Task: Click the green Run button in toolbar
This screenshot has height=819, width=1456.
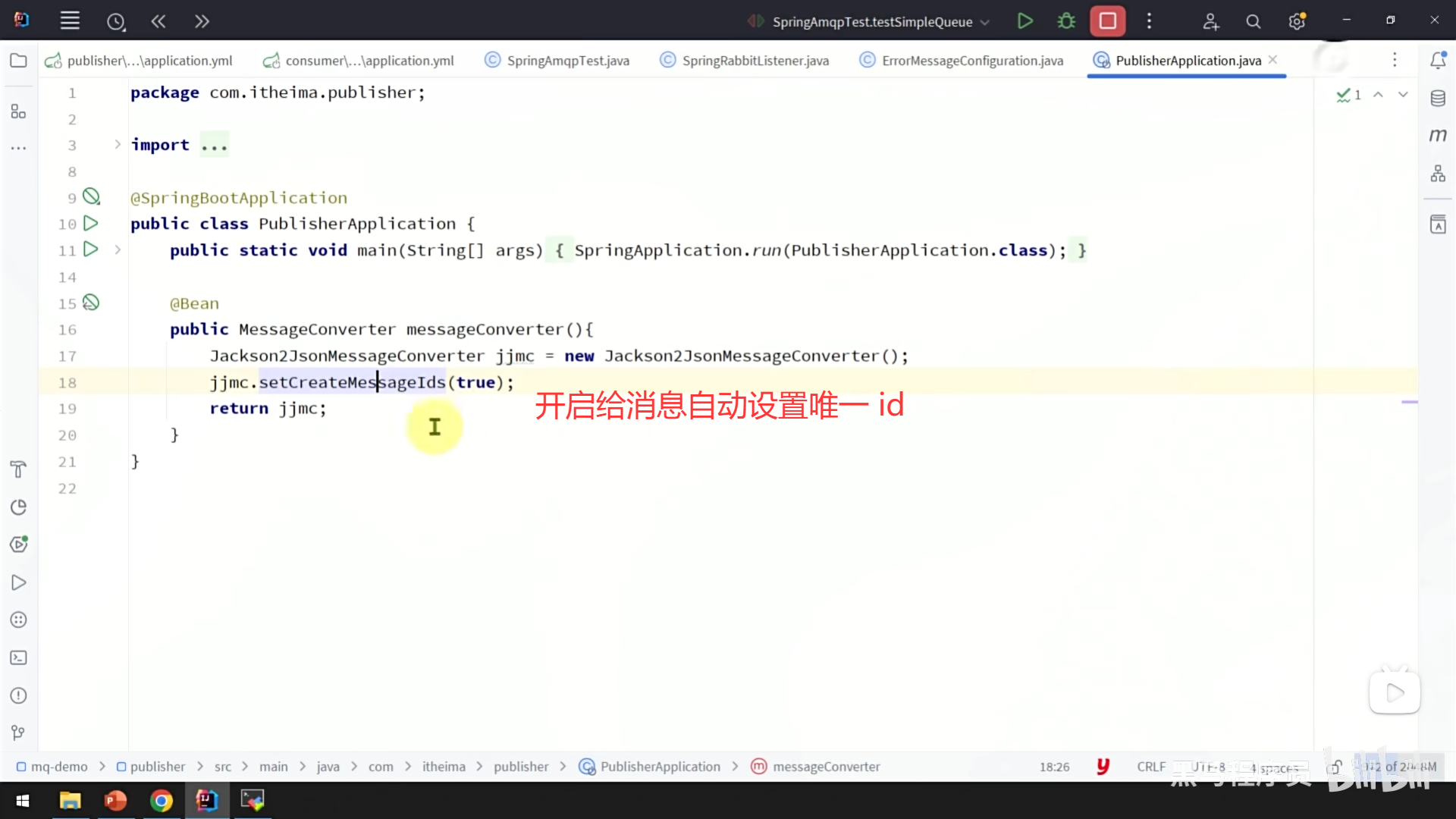Action: pyautogui.click(x=1025, y=21)
